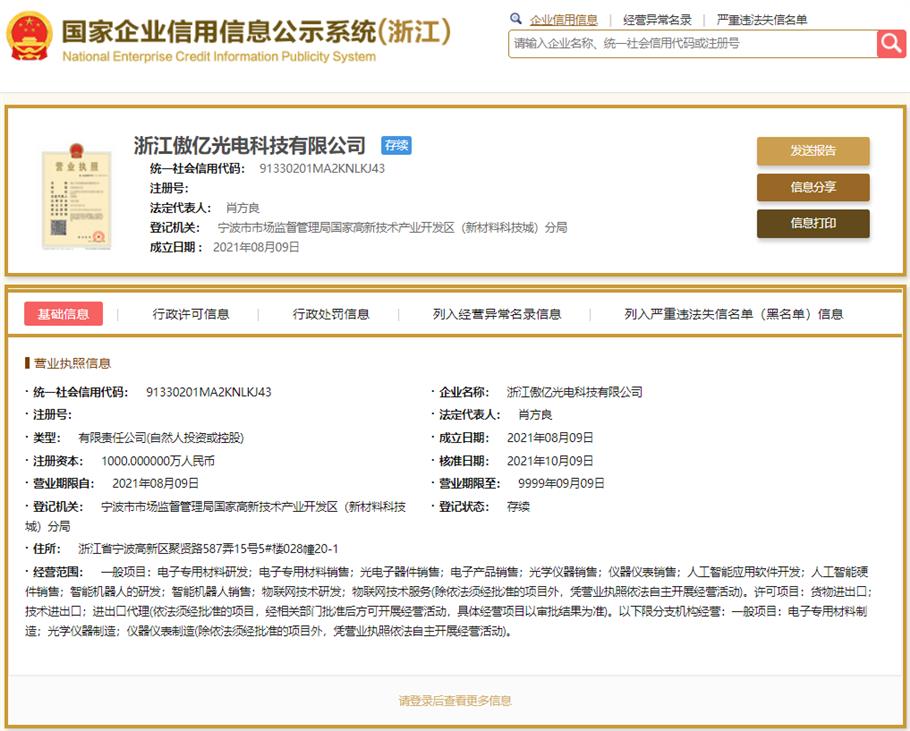The width and height of the screenshot is (910, 731).
Task: Switch to the 行政处罚信息 tab
Action: tap(331, 314)
